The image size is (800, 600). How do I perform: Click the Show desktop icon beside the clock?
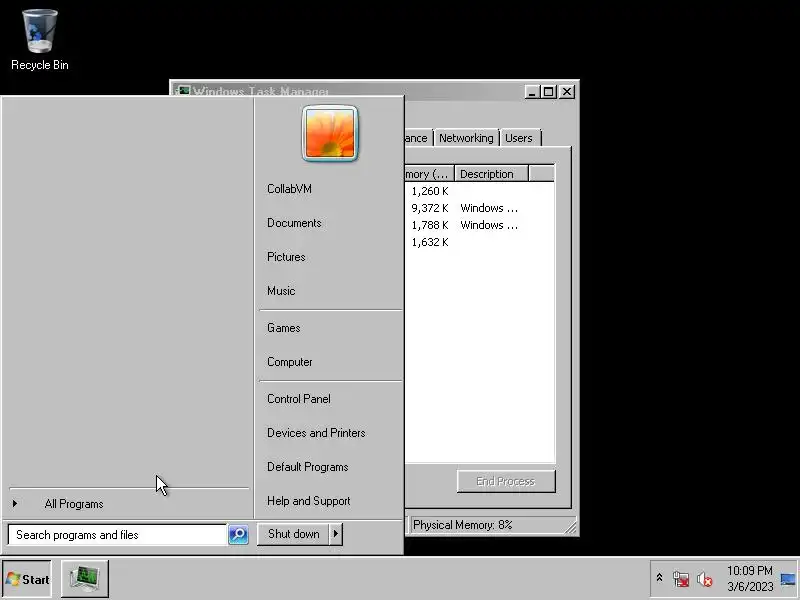(x=788, y=579)
